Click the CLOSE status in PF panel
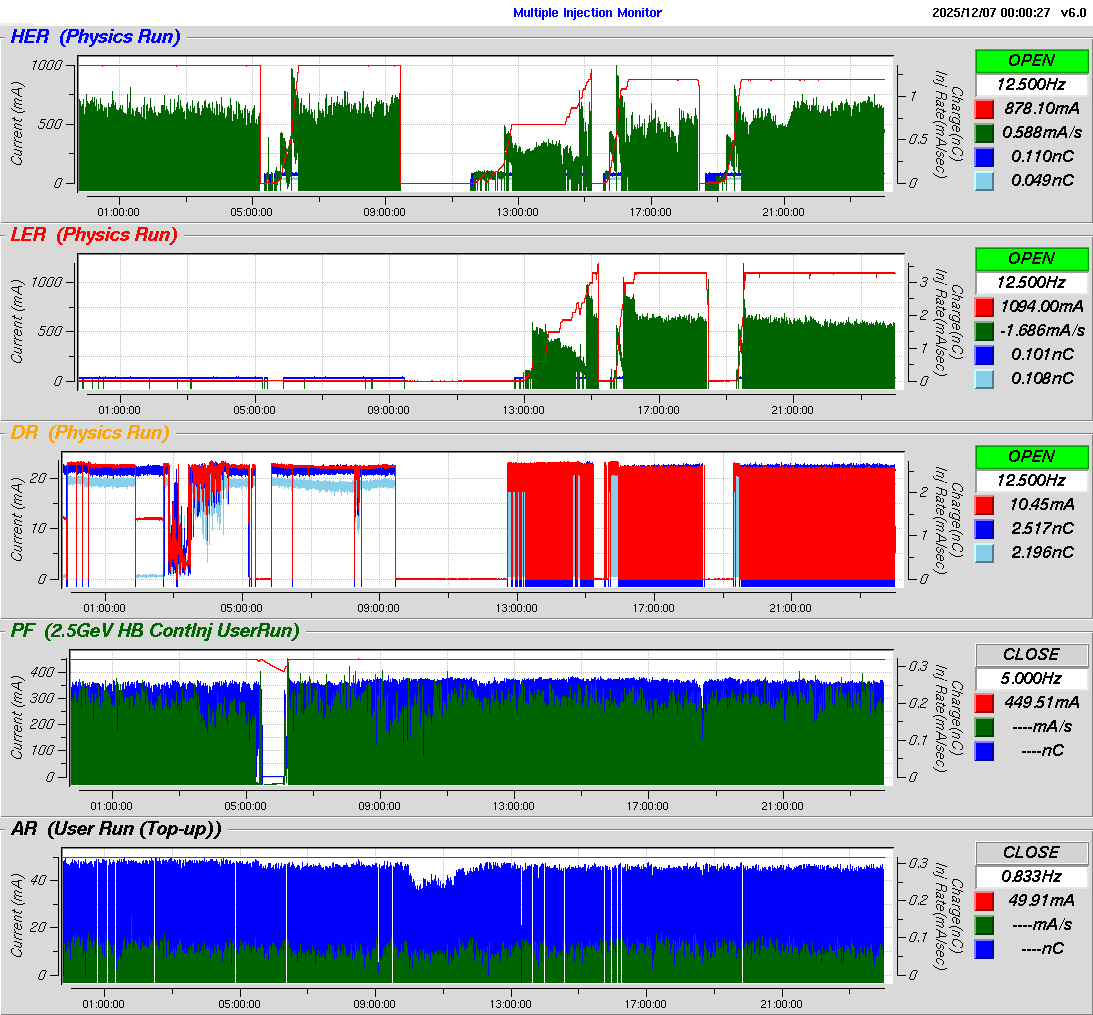The width and height of the screenshot is (1093, 1015). [1031, 654]
